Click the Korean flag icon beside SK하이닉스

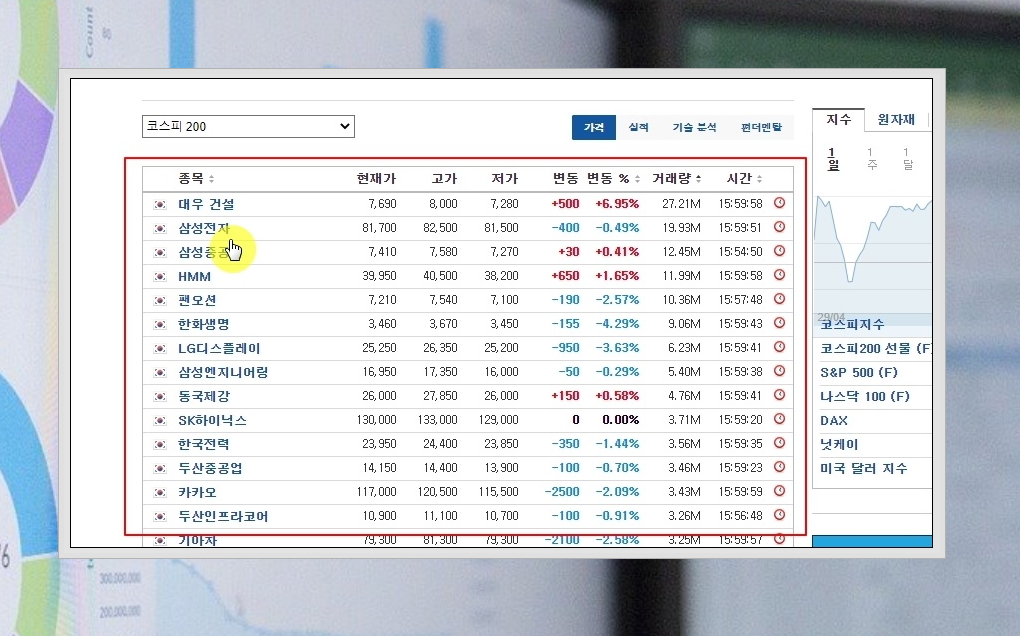pyautogui.click(x=159, y=421)
